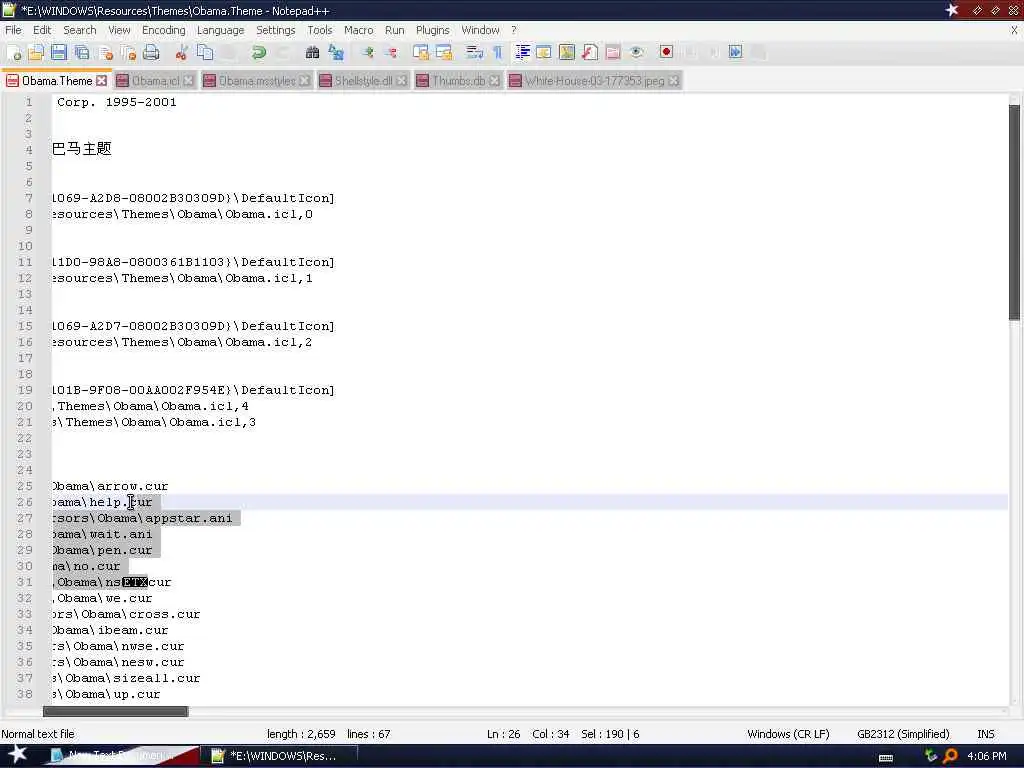Toggle Folder as Workspace icon
This screenshot has height=768, width=1024.
pyautogui.click(x=613, y=53)
